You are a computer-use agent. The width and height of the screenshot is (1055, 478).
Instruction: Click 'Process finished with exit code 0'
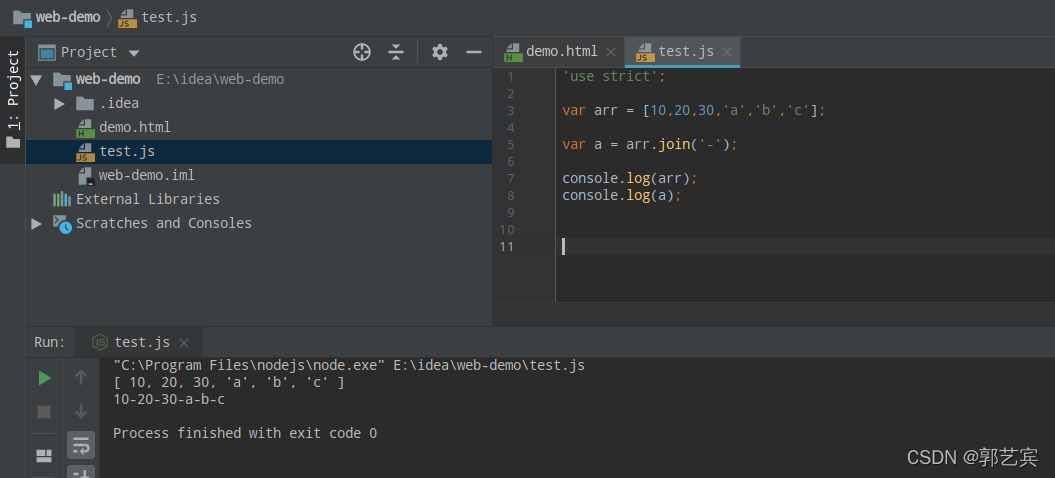[245, 433]
